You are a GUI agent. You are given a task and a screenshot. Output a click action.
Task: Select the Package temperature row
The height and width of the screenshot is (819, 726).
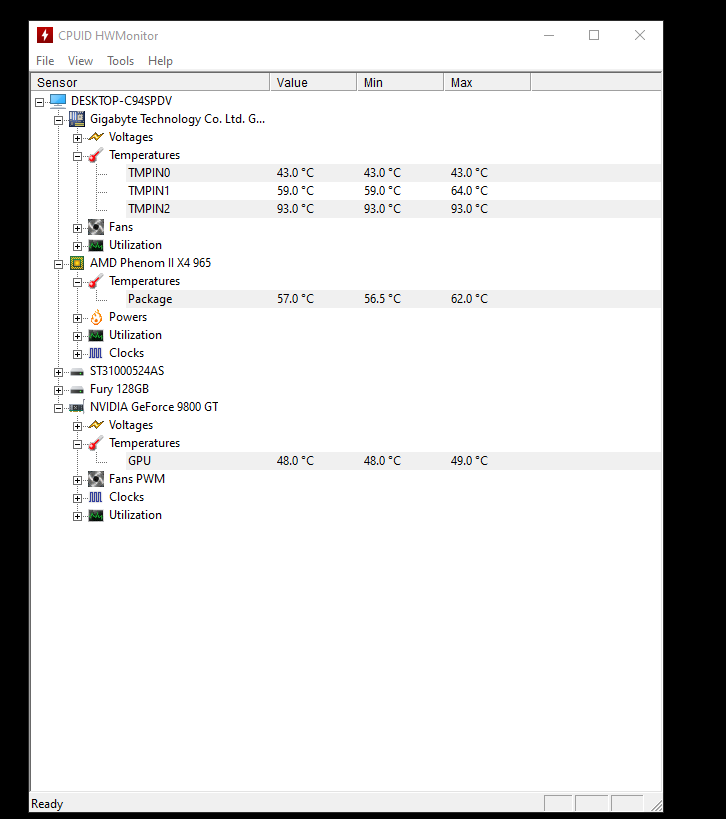tap(394, 299)
